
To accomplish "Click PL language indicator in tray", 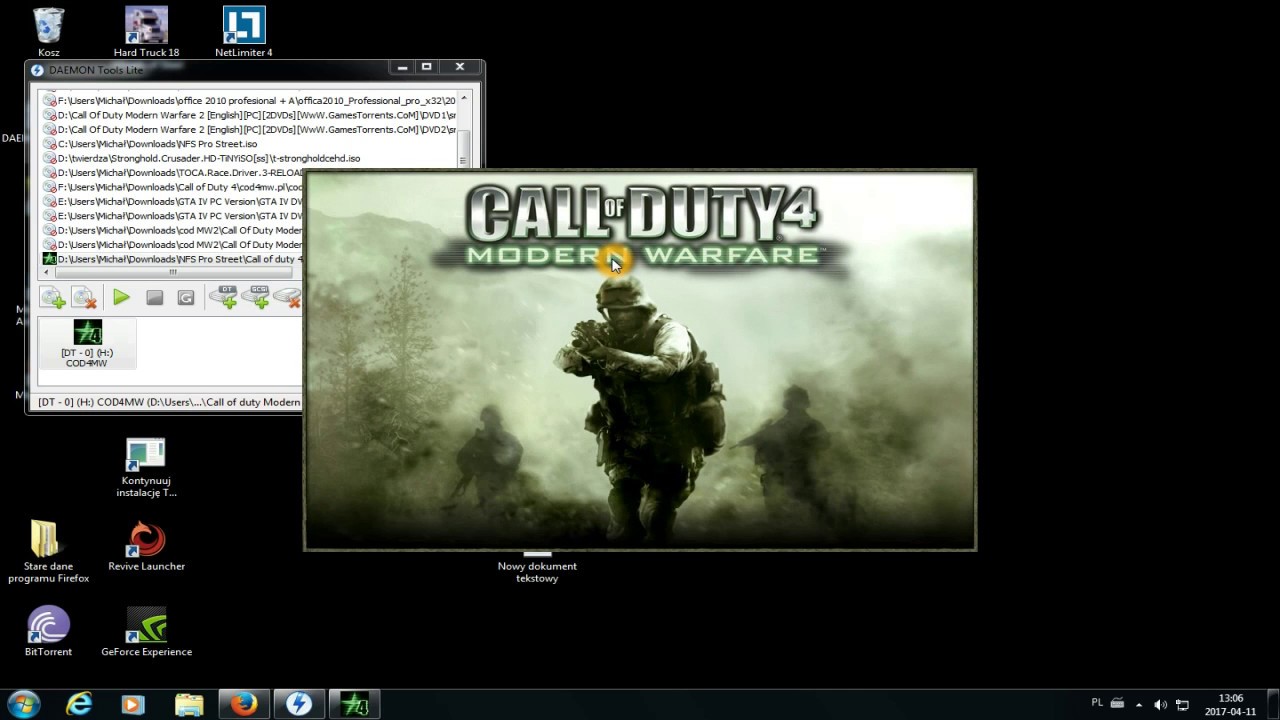I will coord(1097,703).
